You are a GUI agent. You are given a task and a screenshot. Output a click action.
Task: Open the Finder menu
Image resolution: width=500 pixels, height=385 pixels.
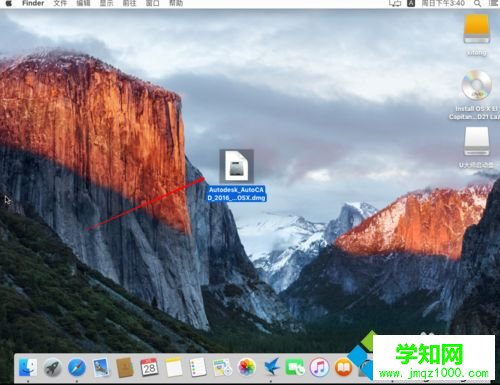tap(33, 3)
